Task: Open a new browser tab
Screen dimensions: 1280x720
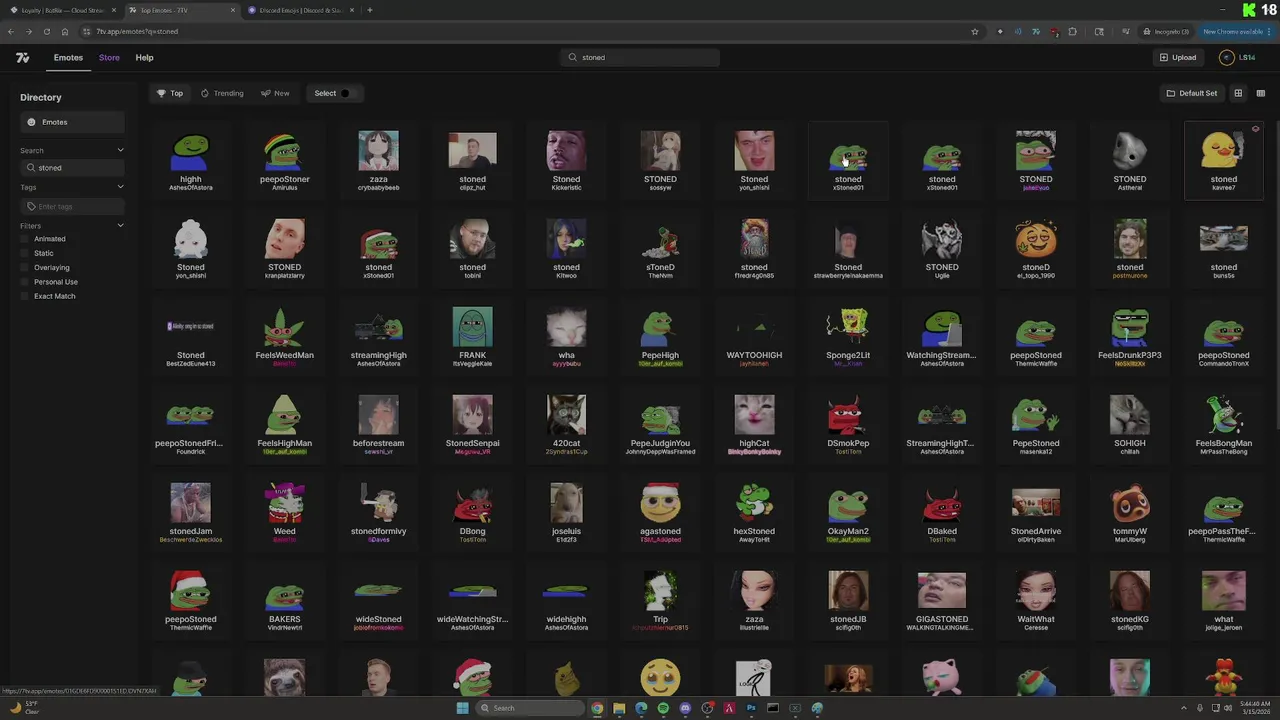Action: (x=370, y=10)
